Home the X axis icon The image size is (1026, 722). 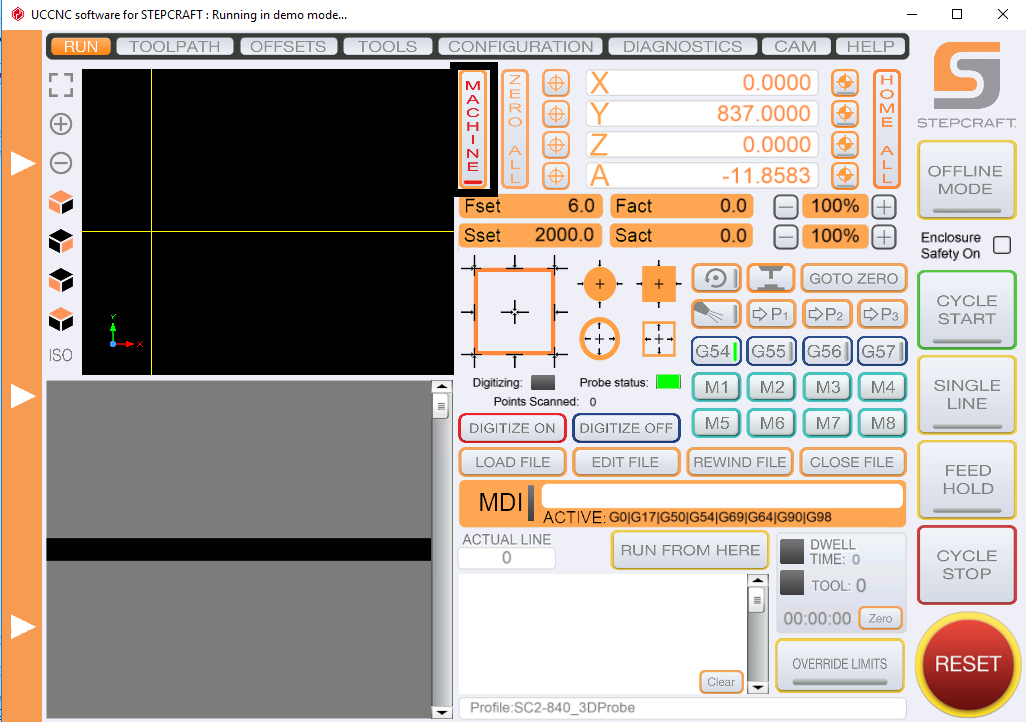point(845,83)
